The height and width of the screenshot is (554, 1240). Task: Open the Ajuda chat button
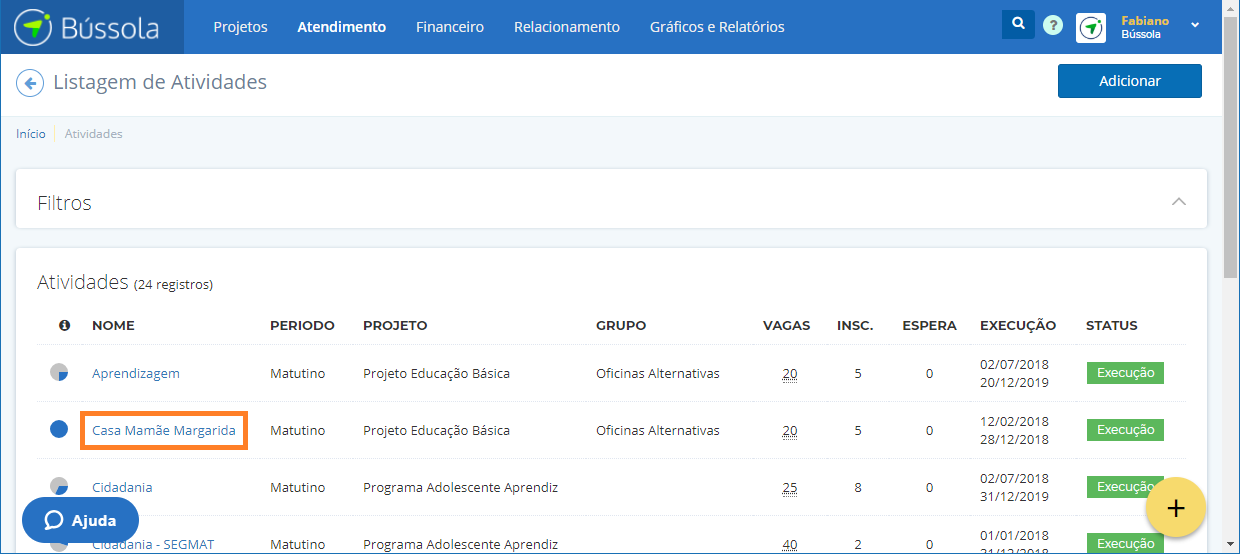click(80, 520)
